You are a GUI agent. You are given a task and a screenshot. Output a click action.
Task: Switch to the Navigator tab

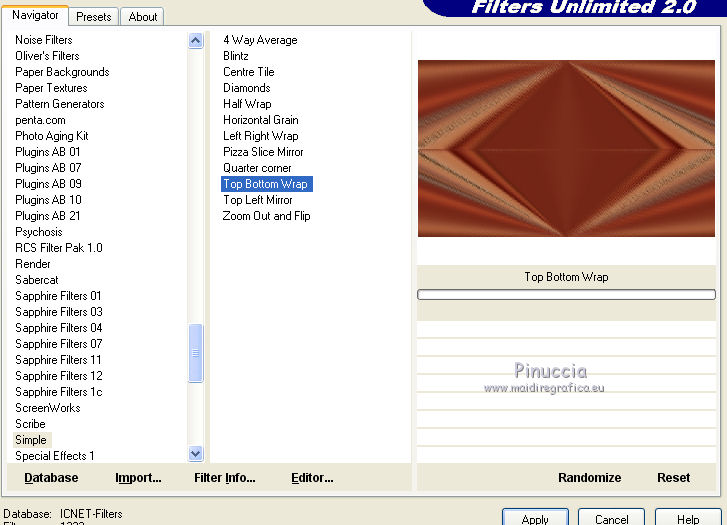pos(35,15)
